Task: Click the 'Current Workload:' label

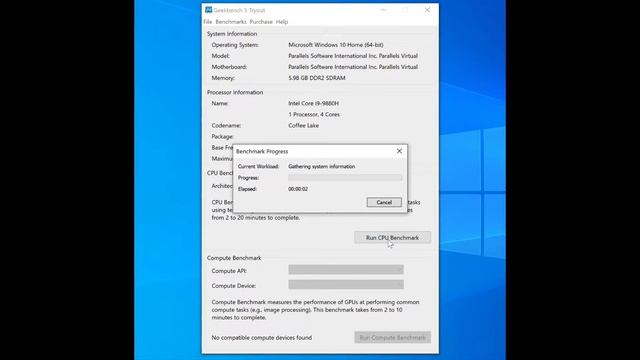Action: pos(258,167)
